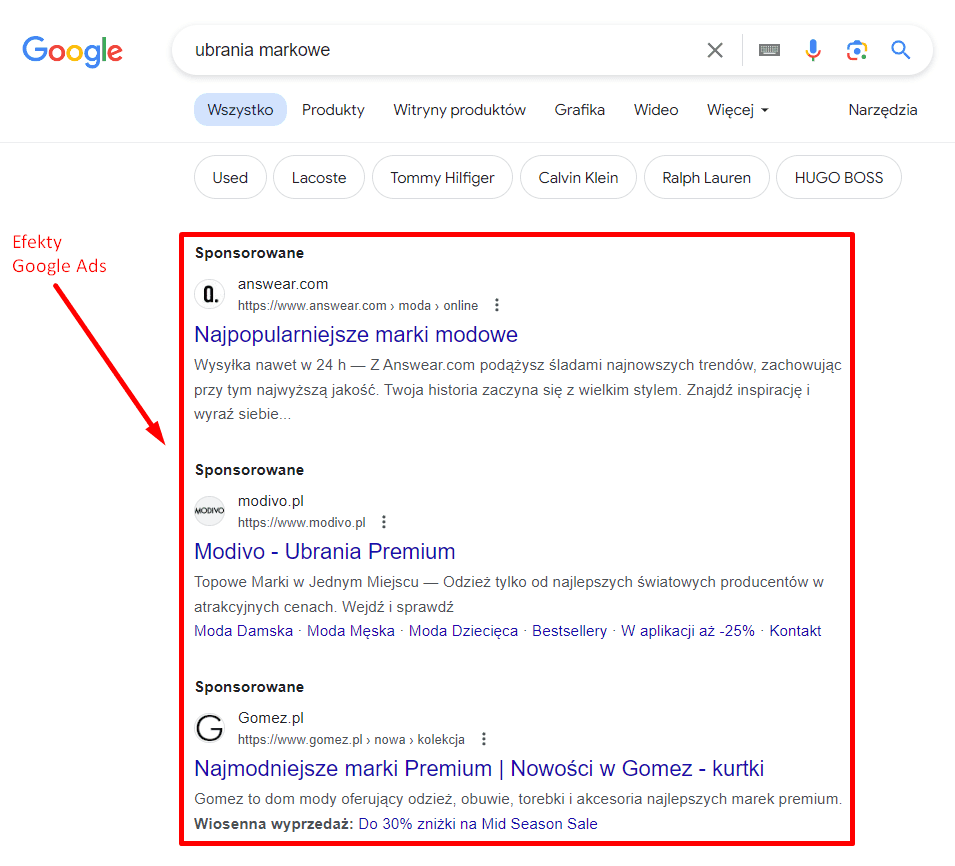Viewport: 955px width, 866px height.
Task: Open the Wideo tab
Action: [x=656, y=110]
